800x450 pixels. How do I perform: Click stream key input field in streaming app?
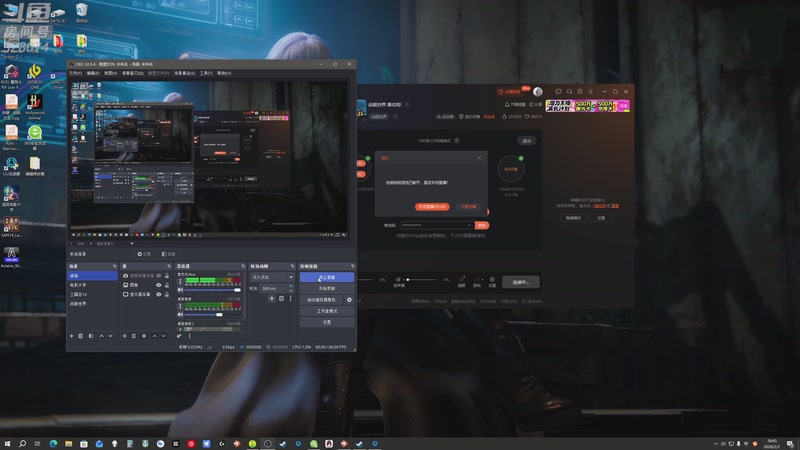pos(436,225)
